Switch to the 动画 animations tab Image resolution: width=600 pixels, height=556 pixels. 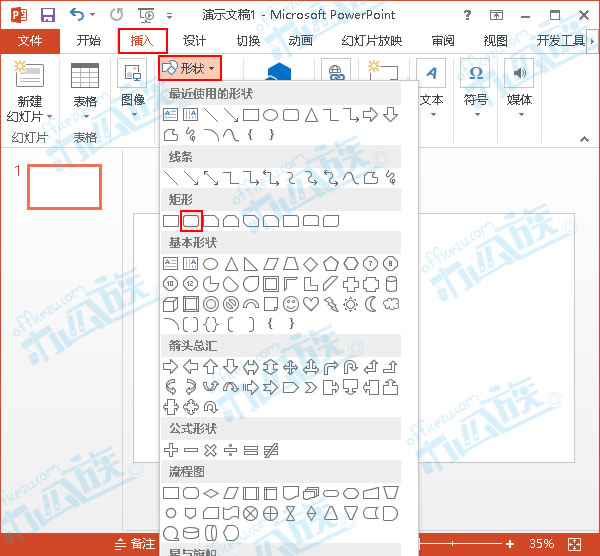[301, 41]
